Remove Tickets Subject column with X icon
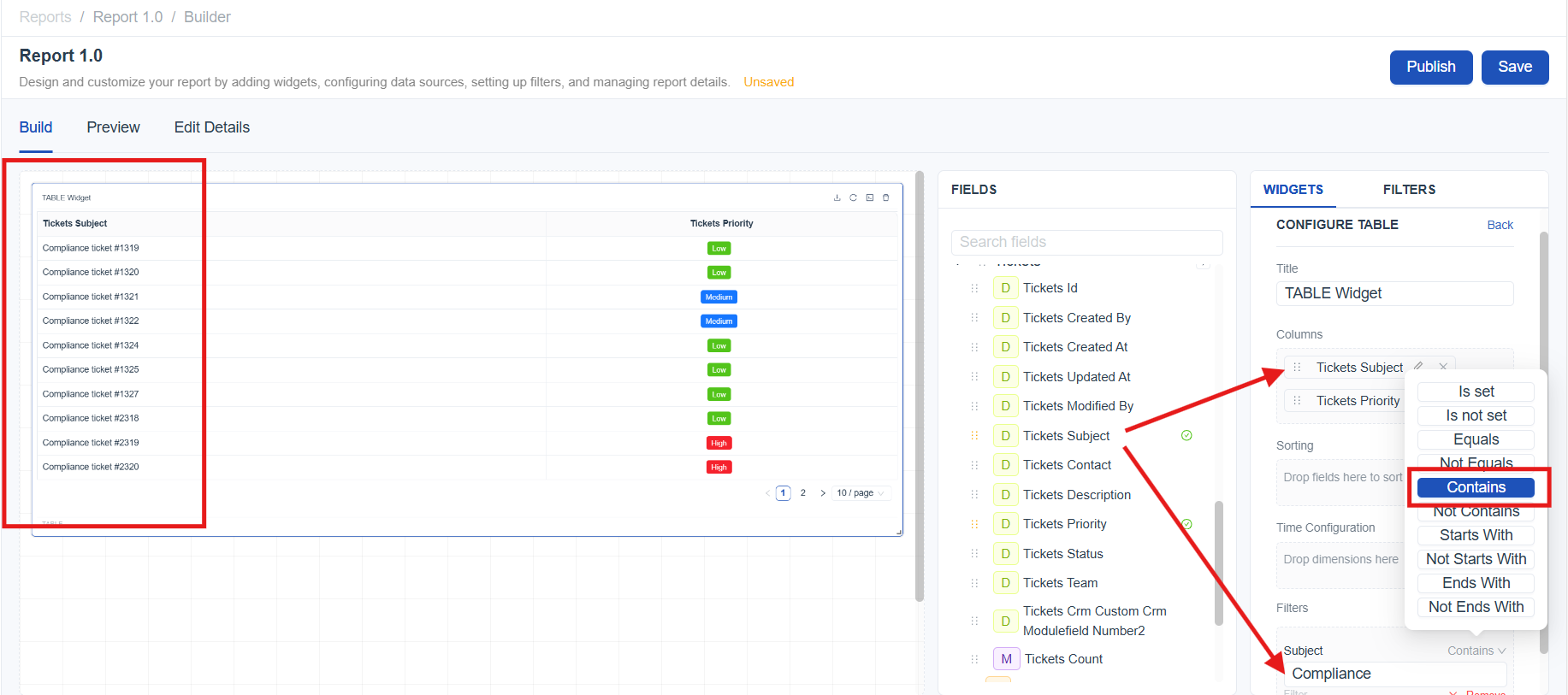Screen dimensions: 1568x695 (x=1443, y=367)
